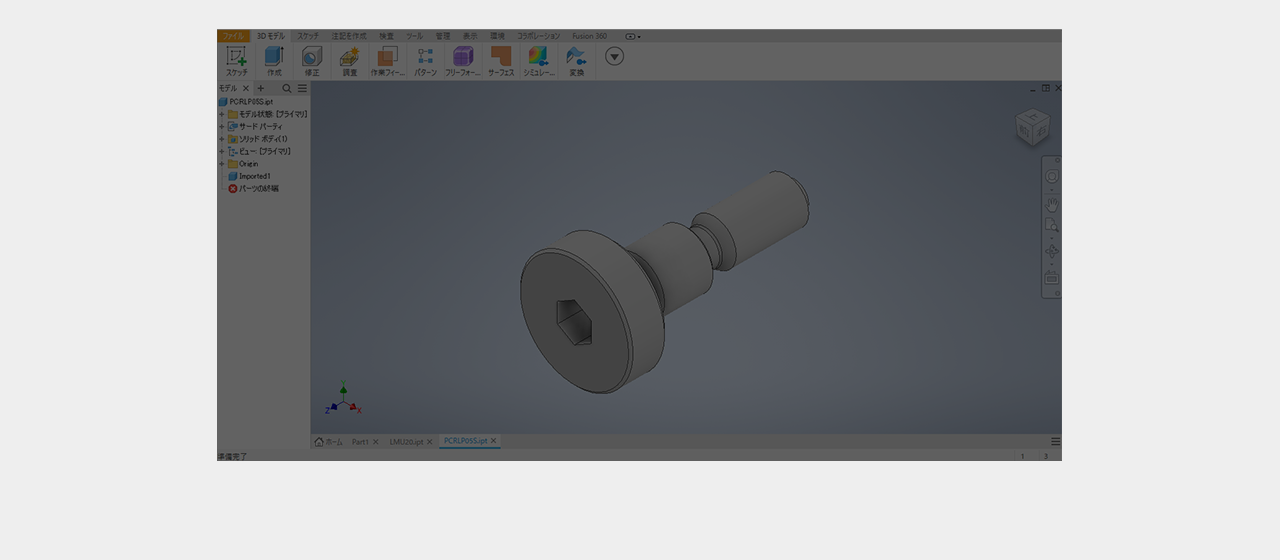Select the Pan hand tool in navigation bar
Screen dimensions: 1280x560
point(1052,204)
